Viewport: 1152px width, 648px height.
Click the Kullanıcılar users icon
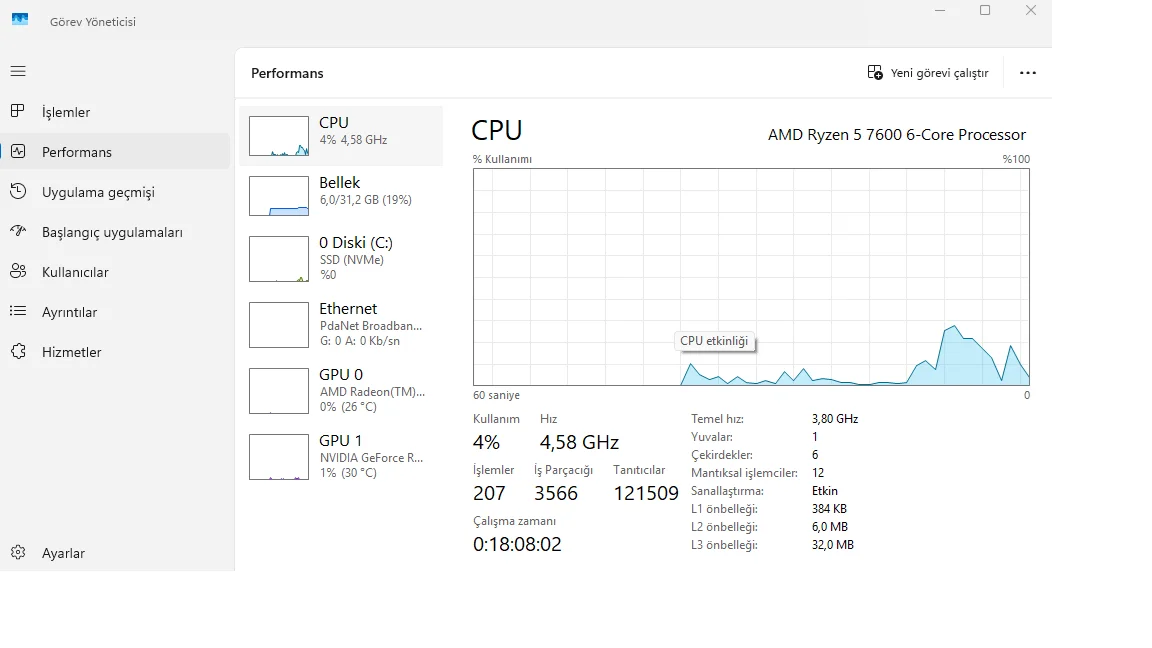[x=18, y=271]
